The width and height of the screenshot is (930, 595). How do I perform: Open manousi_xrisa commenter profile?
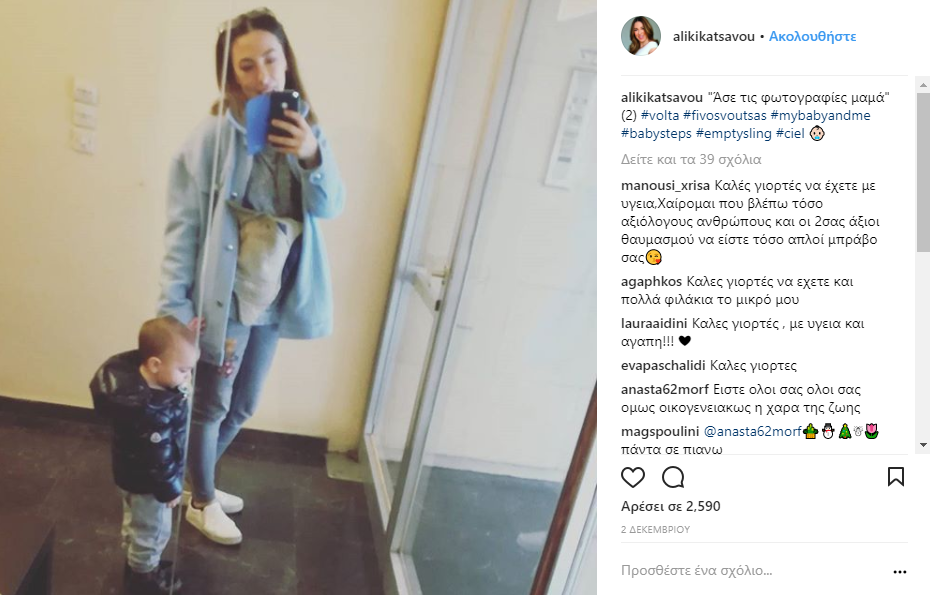pos(665,186)
